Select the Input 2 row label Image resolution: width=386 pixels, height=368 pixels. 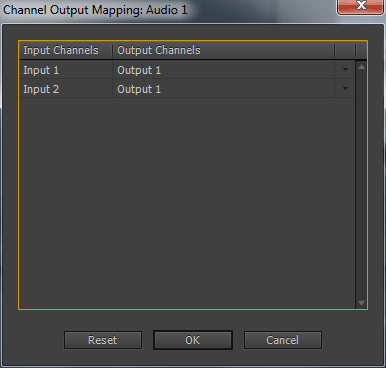click(x=41, y=89)
